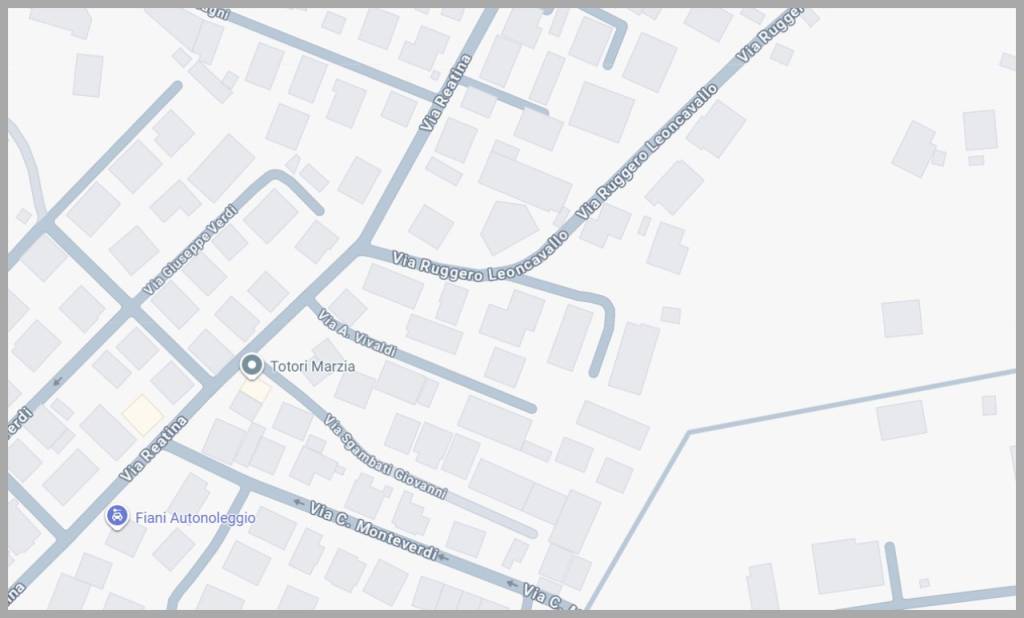Click junction of Via Reatina and Via Ruggero Leoncavallo
The height and width of the screenshot is (618, 1024).
tap(364, 246)
